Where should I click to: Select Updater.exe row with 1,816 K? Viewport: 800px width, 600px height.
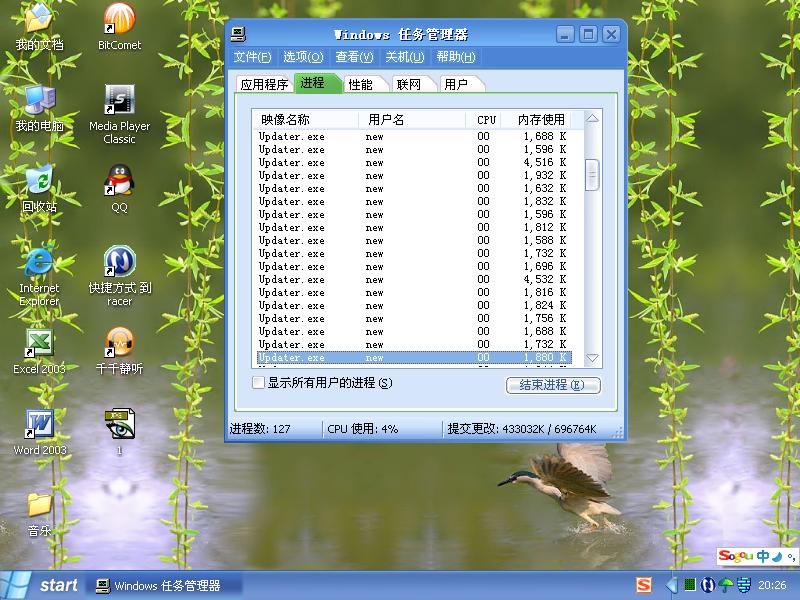(x=412, y=293)
